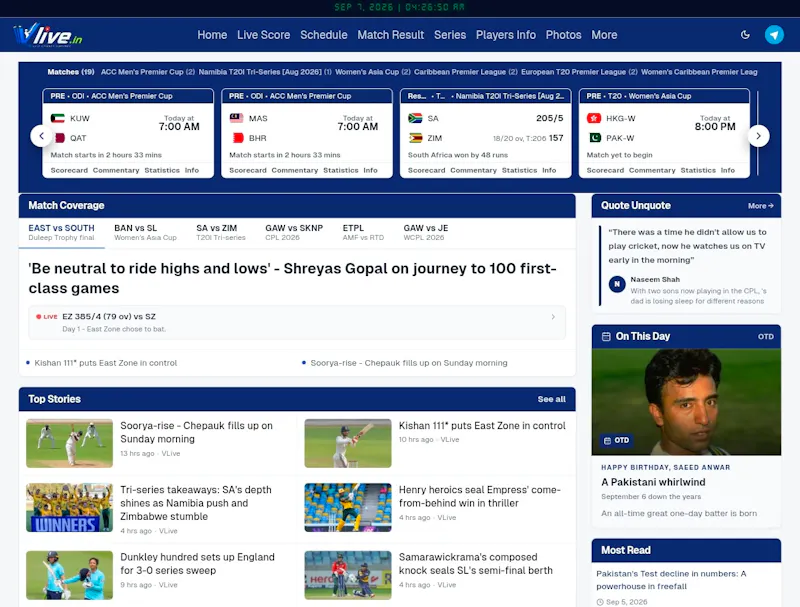
Task: Select EAST vs SOUTH coverage tab
Action: [x=61, y=232]
